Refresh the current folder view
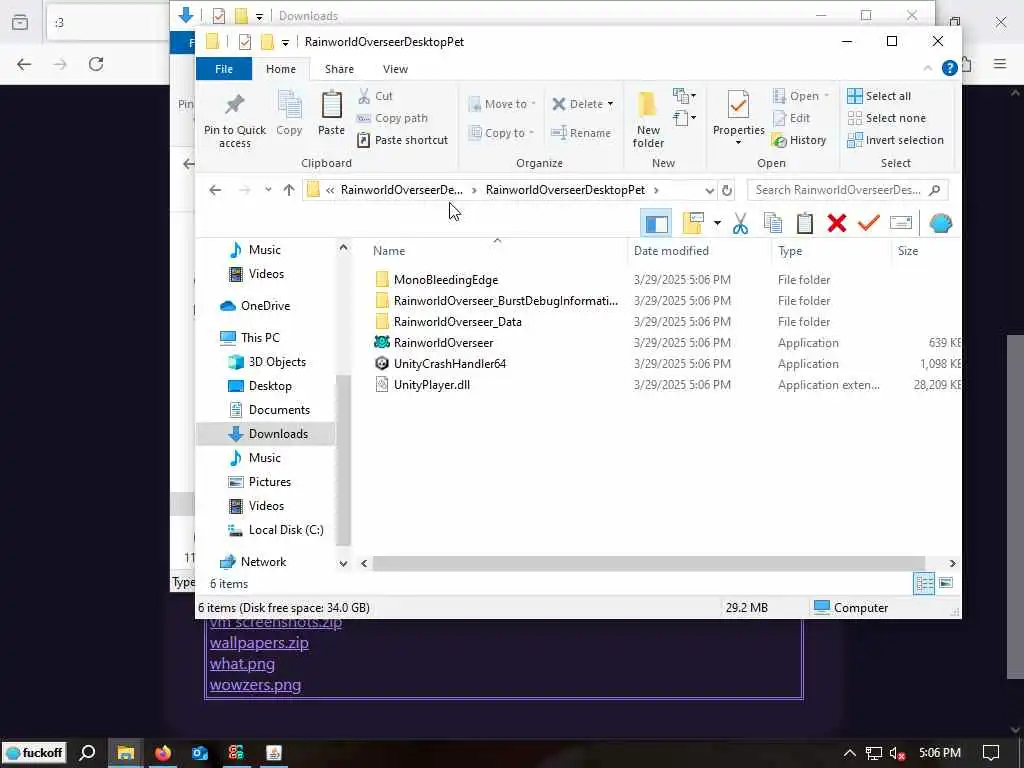Screen dimensions: 1024x768 [726, 190]
